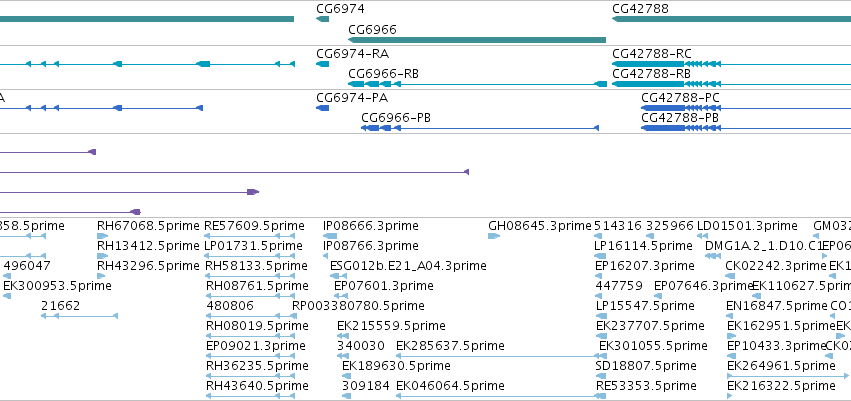Click feature labeled 309184
This screenshot has width=851, height=401.
click(x=366, y=386)
